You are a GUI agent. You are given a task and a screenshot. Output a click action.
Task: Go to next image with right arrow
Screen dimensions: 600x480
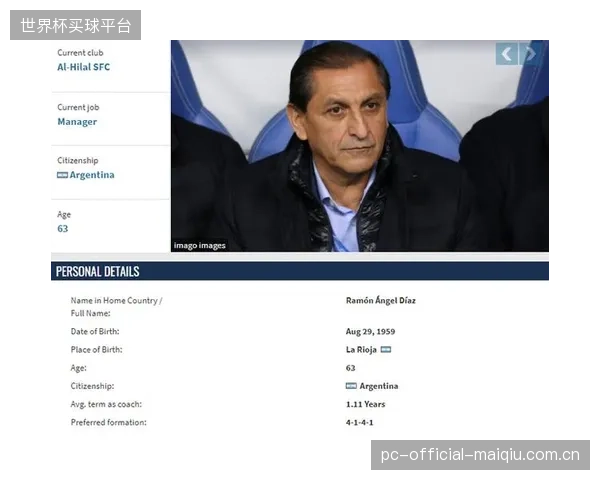tap(530, 54)
